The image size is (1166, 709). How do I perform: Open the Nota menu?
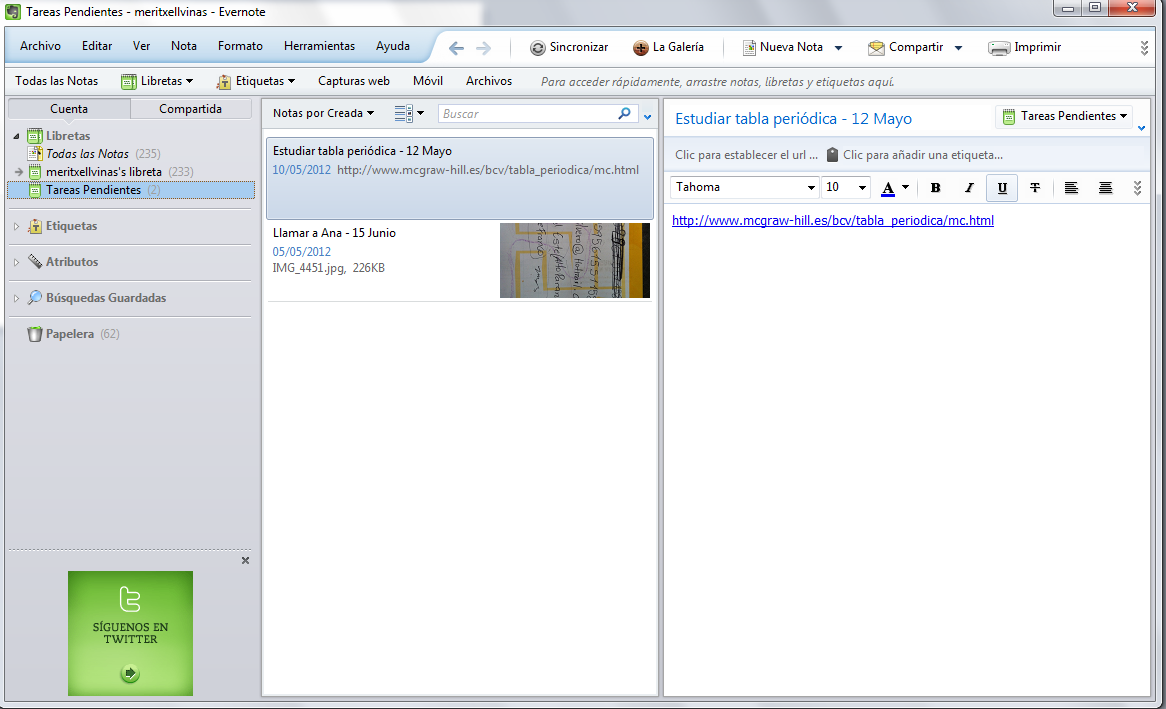pyautogui.click(x=184, y=46)
